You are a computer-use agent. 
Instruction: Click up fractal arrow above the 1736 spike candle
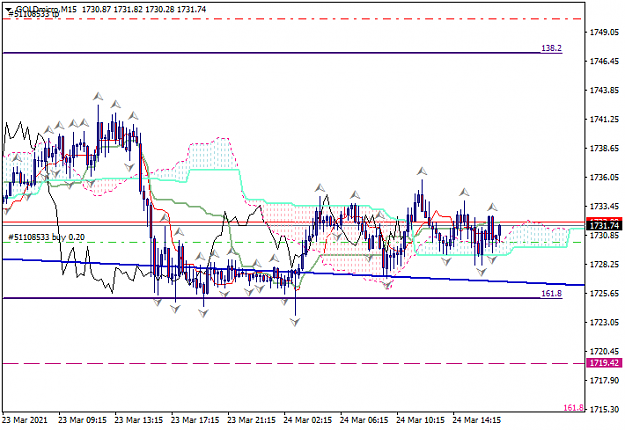pyautogui.click(x=422, y=171)
